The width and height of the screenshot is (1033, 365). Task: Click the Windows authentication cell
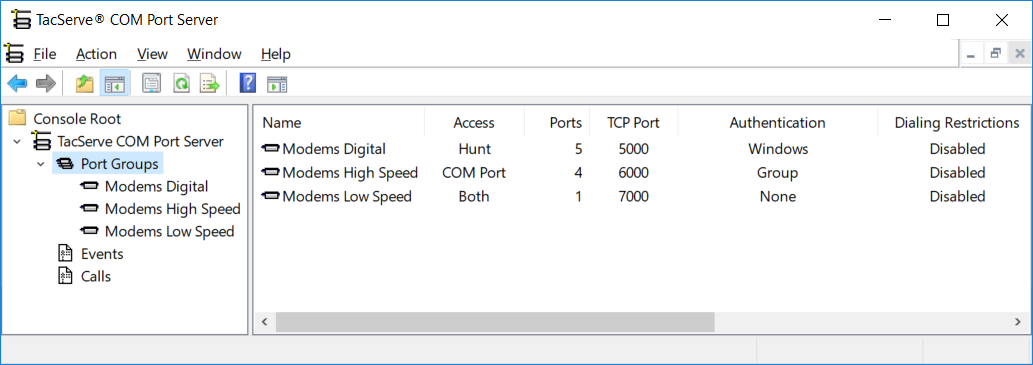click(x=778, y=149)
